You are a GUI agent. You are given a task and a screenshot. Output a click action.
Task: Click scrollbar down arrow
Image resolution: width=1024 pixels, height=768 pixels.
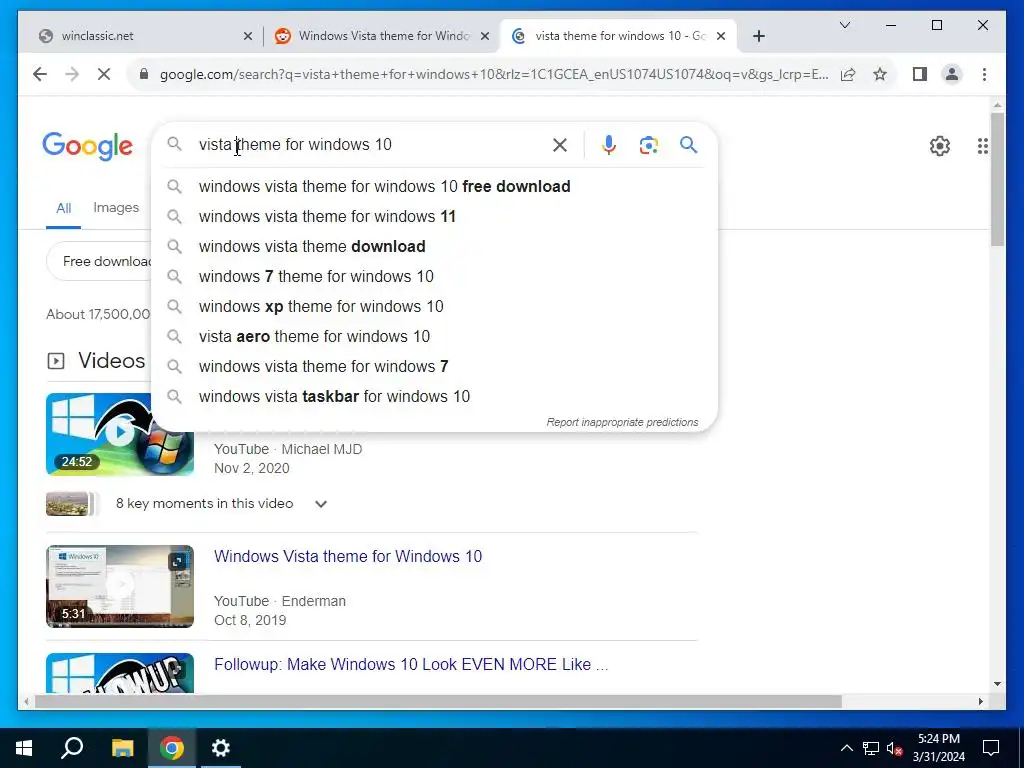click(x=997, y=684)
